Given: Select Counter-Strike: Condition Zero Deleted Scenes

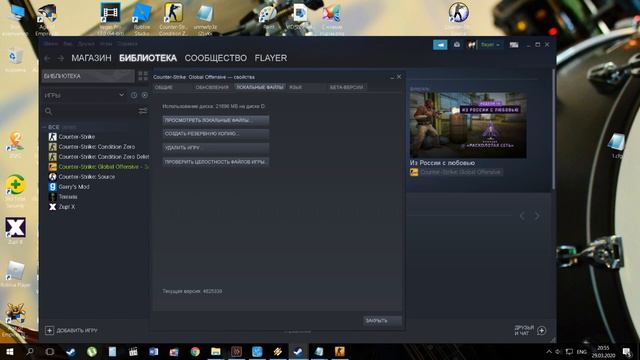Looking at the screenshot, I should pyautogui.click(x=104, y=157).
